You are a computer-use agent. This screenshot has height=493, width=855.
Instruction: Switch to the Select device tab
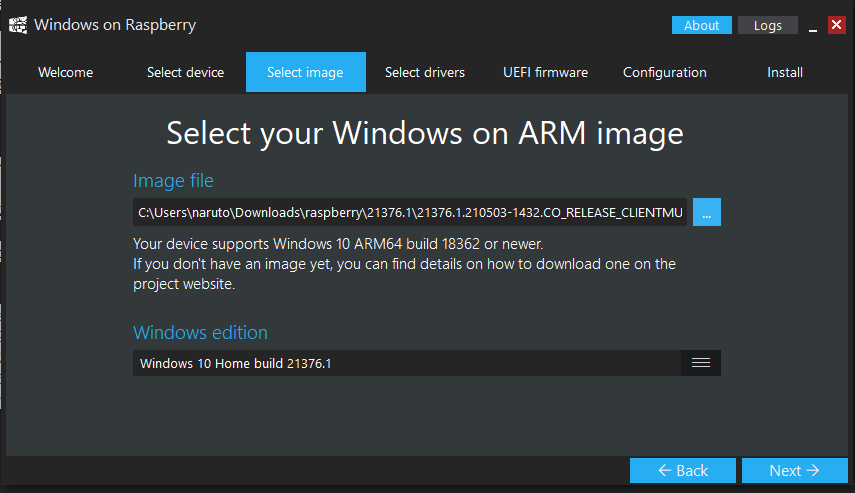185,72
